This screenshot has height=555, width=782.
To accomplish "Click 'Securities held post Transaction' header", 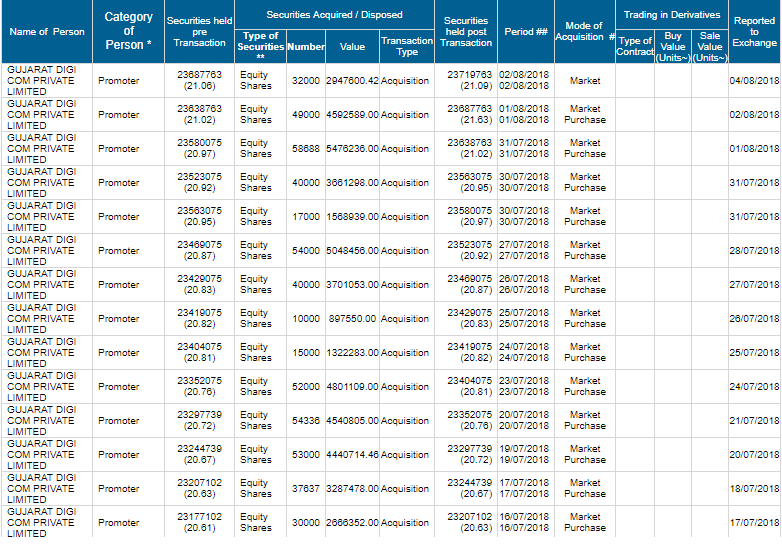I will click(465, 31).
